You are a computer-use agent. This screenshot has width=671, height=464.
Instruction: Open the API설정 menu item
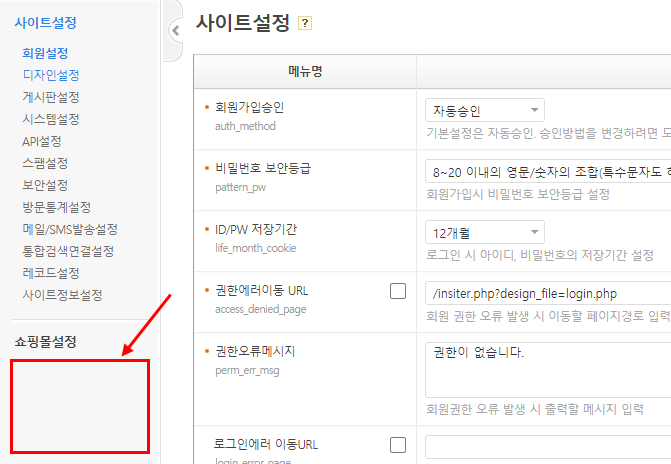pyautogui.click(x=42, y=141)
